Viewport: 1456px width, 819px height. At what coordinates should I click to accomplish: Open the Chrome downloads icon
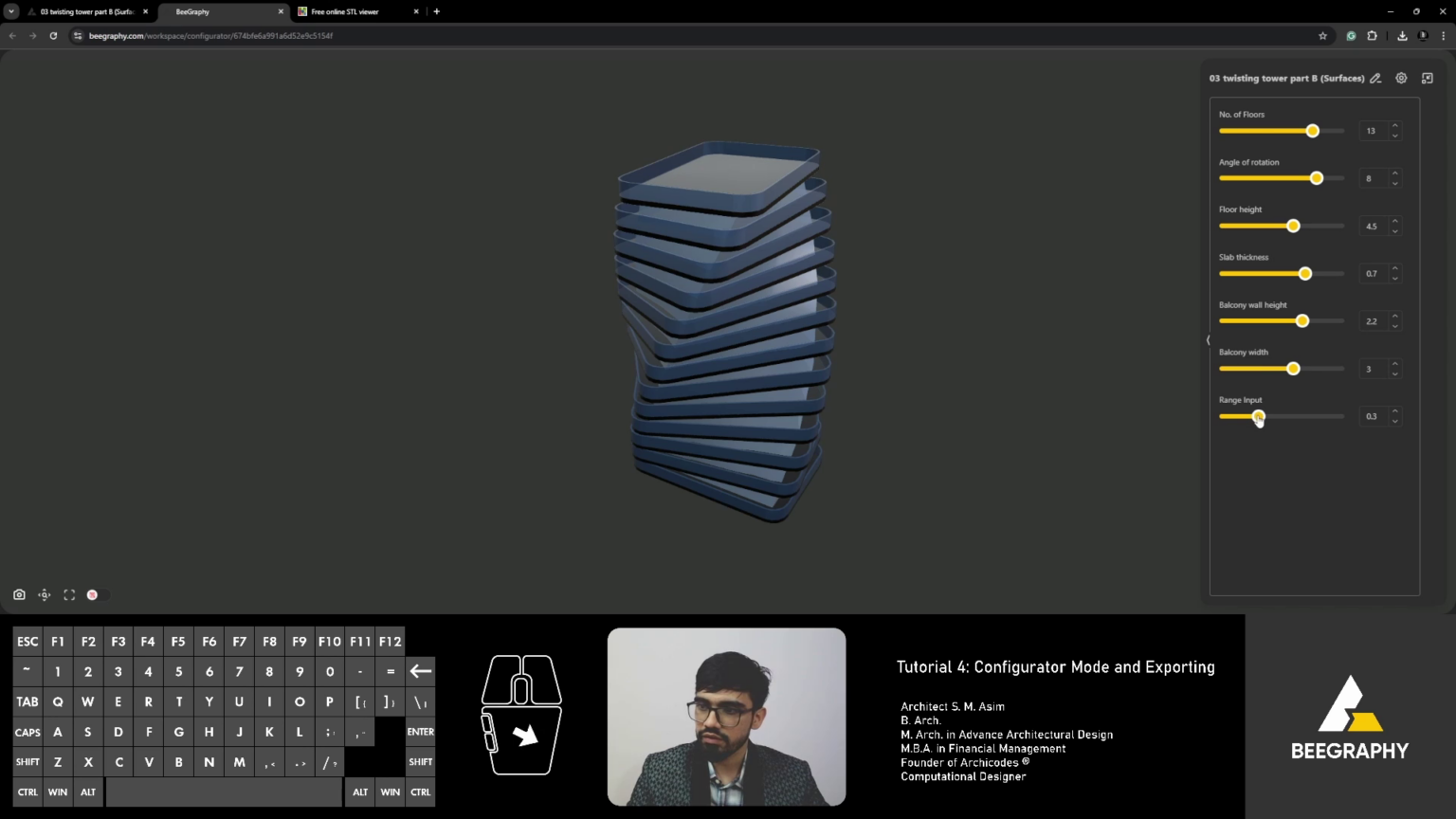[1402, 35]
